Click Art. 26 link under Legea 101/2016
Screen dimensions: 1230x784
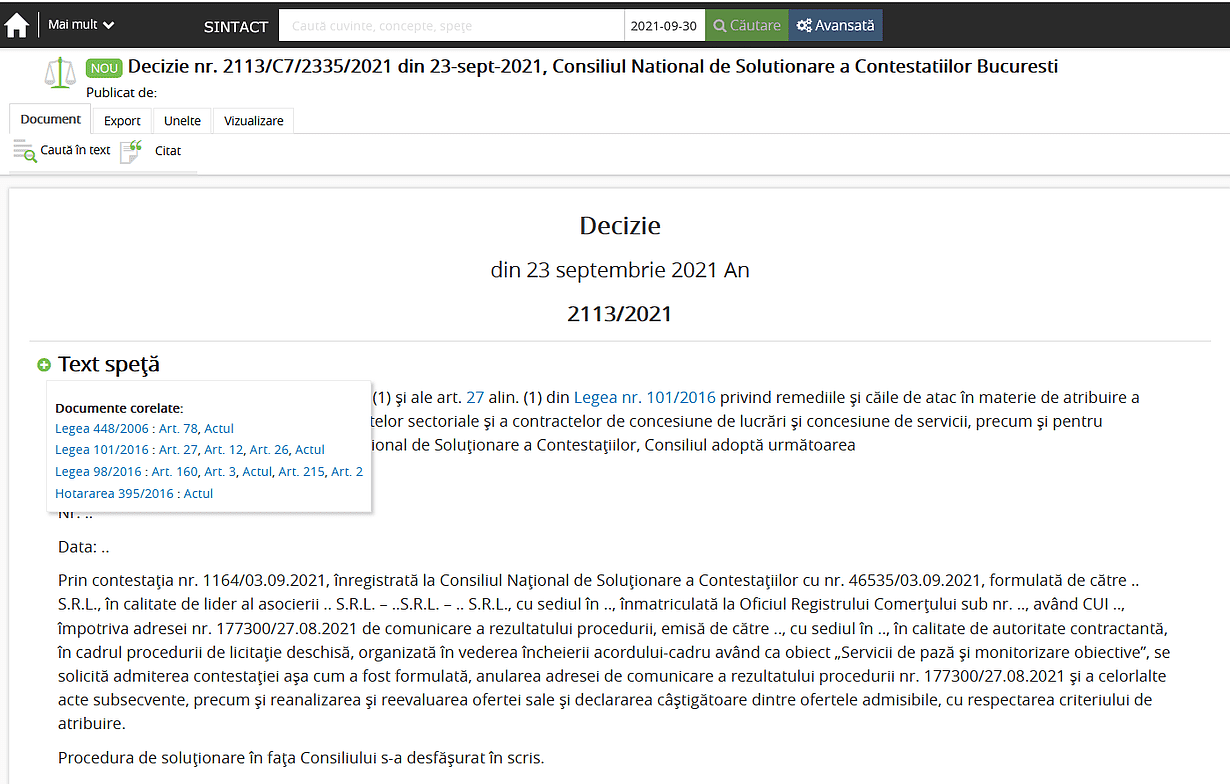(x=269, y=450)
